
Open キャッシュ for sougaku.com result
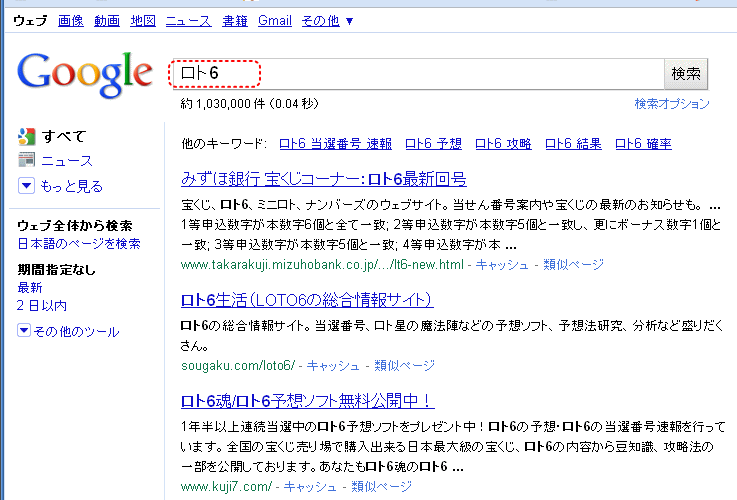click(x=333, y=365)
